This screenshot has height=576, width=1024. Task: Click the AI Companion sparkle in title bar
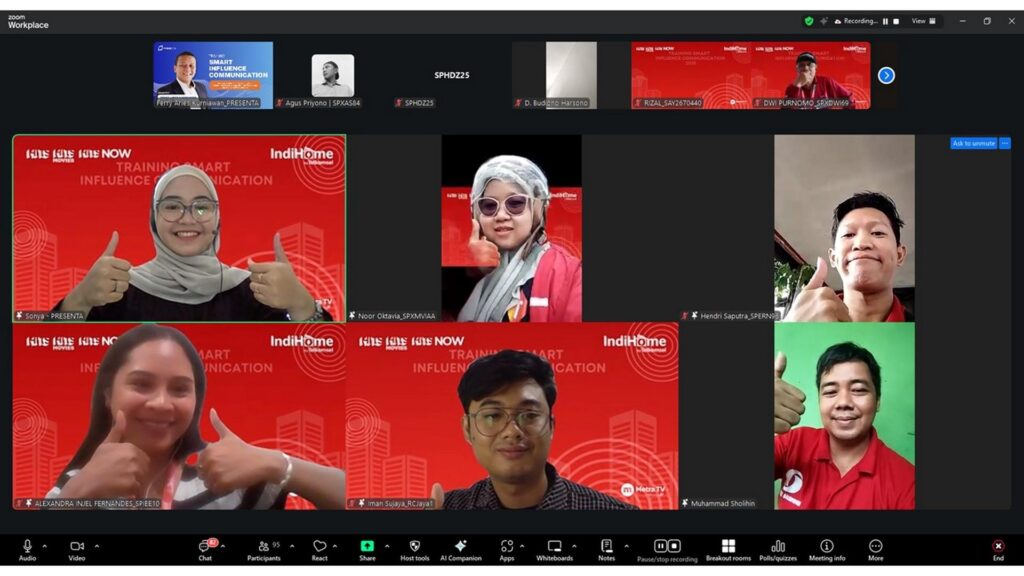pos(824,21)
